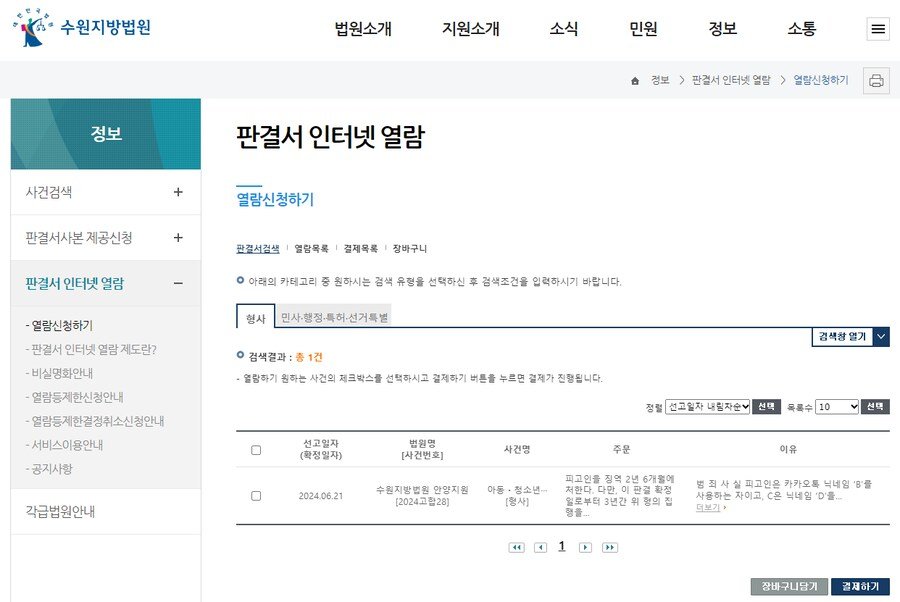Jump to last results page

point(609,547)
